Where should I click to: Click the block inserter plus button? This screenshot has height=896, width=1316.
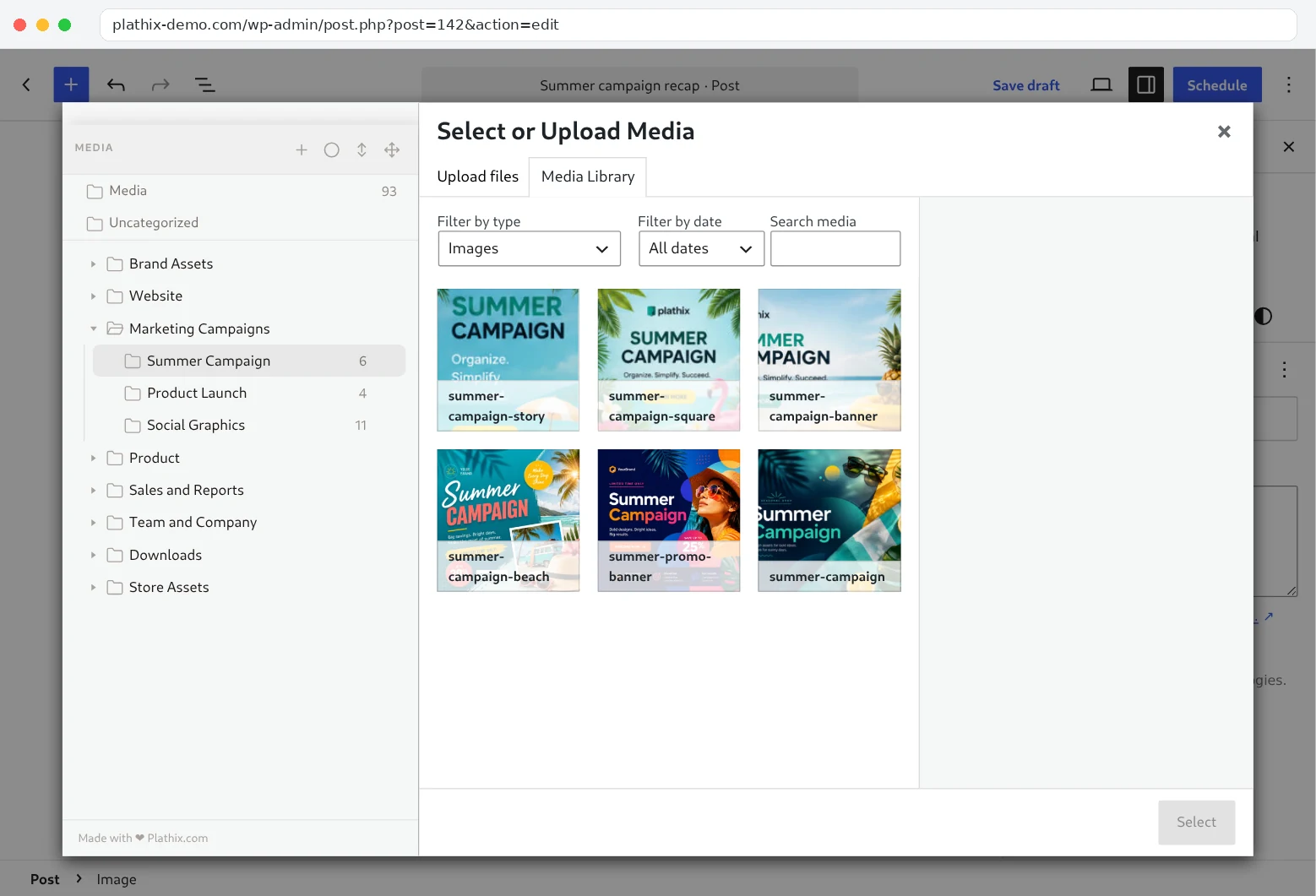coord(71,84)
